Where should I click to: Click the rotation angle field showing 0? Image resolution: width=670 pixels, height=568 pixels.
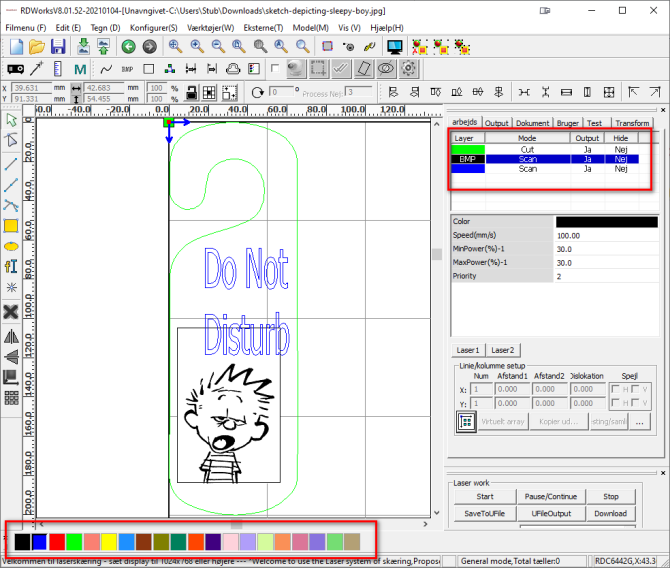point(281,92)
